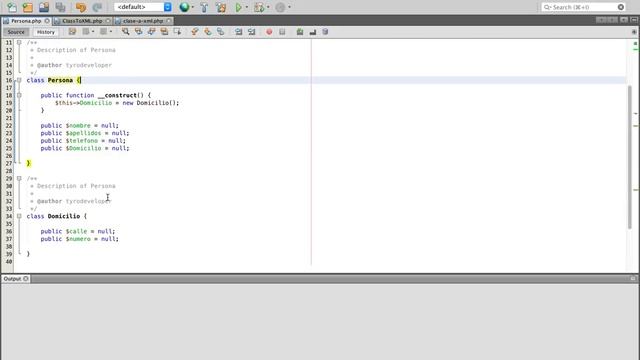Toggle Bookmark on the current line
Image resolution: width=640 pixels, height=360 pixels.
[x=220, y=32]
